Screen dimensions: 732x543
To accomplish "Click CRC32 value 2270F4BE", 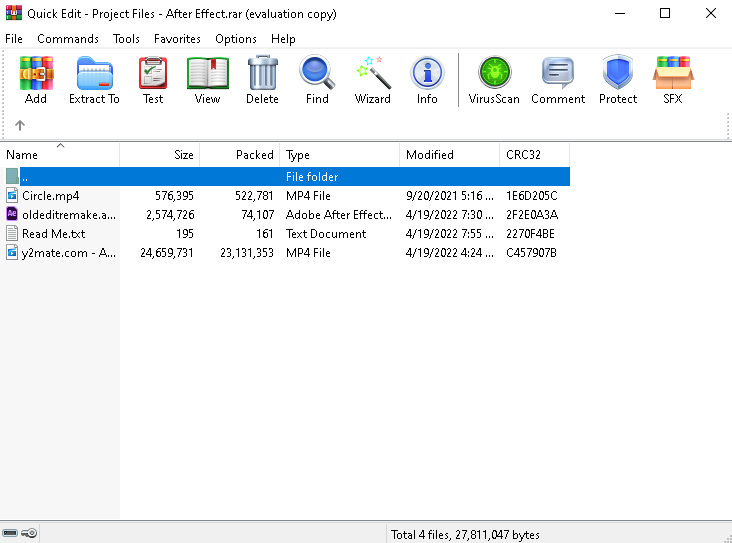I will (x=530, y=233).
